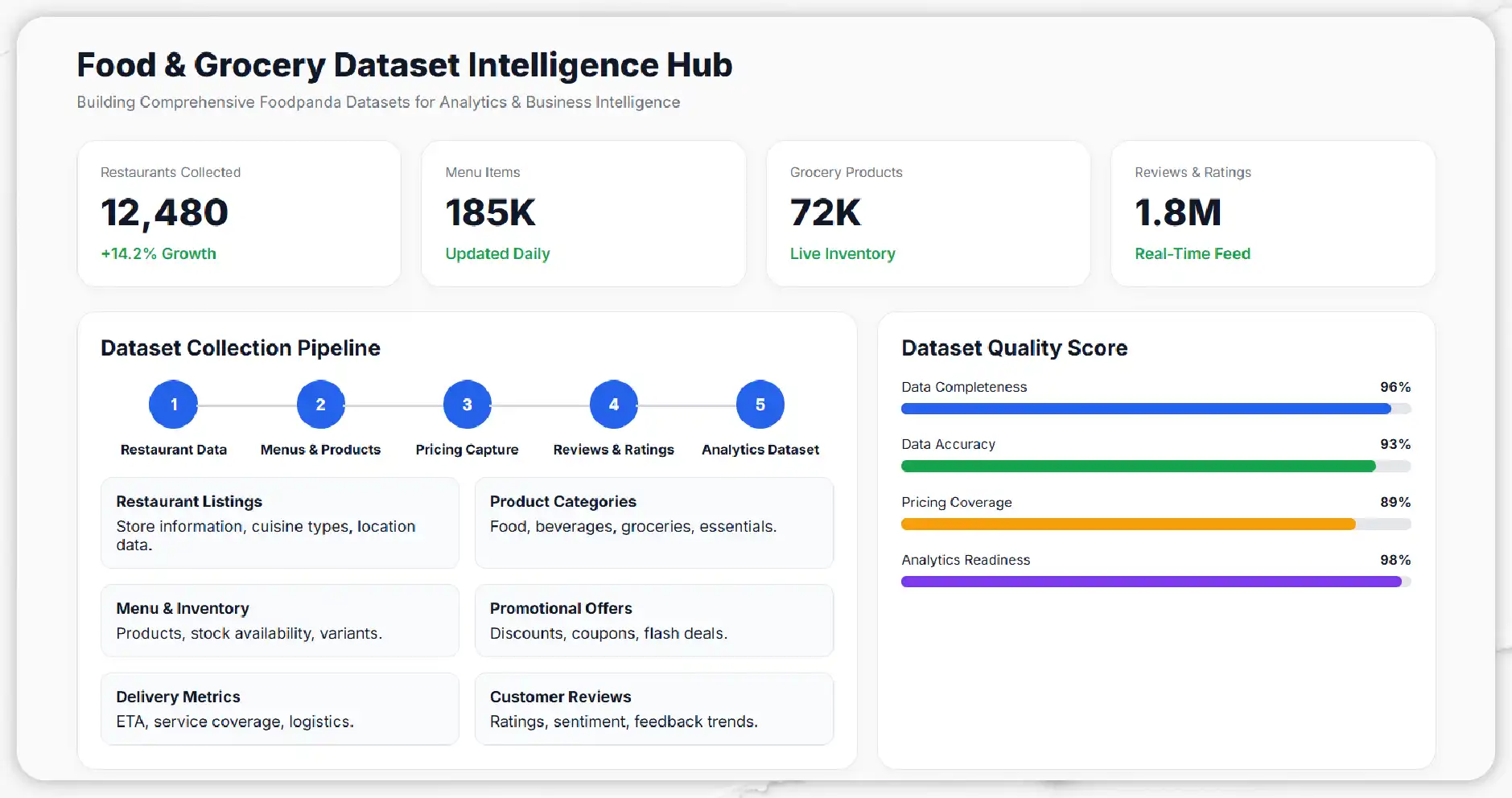Click pipeline step 3 circle
1512x798 pixels.
[x=467, y=405]
